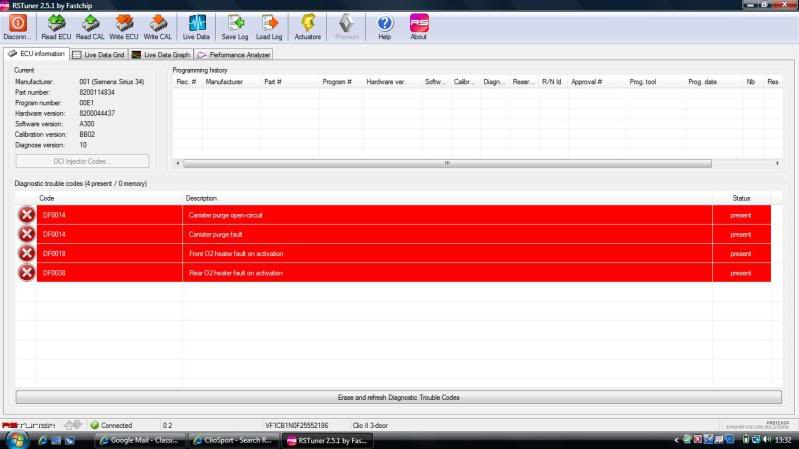Open the Actuators tool

[308, 25]
